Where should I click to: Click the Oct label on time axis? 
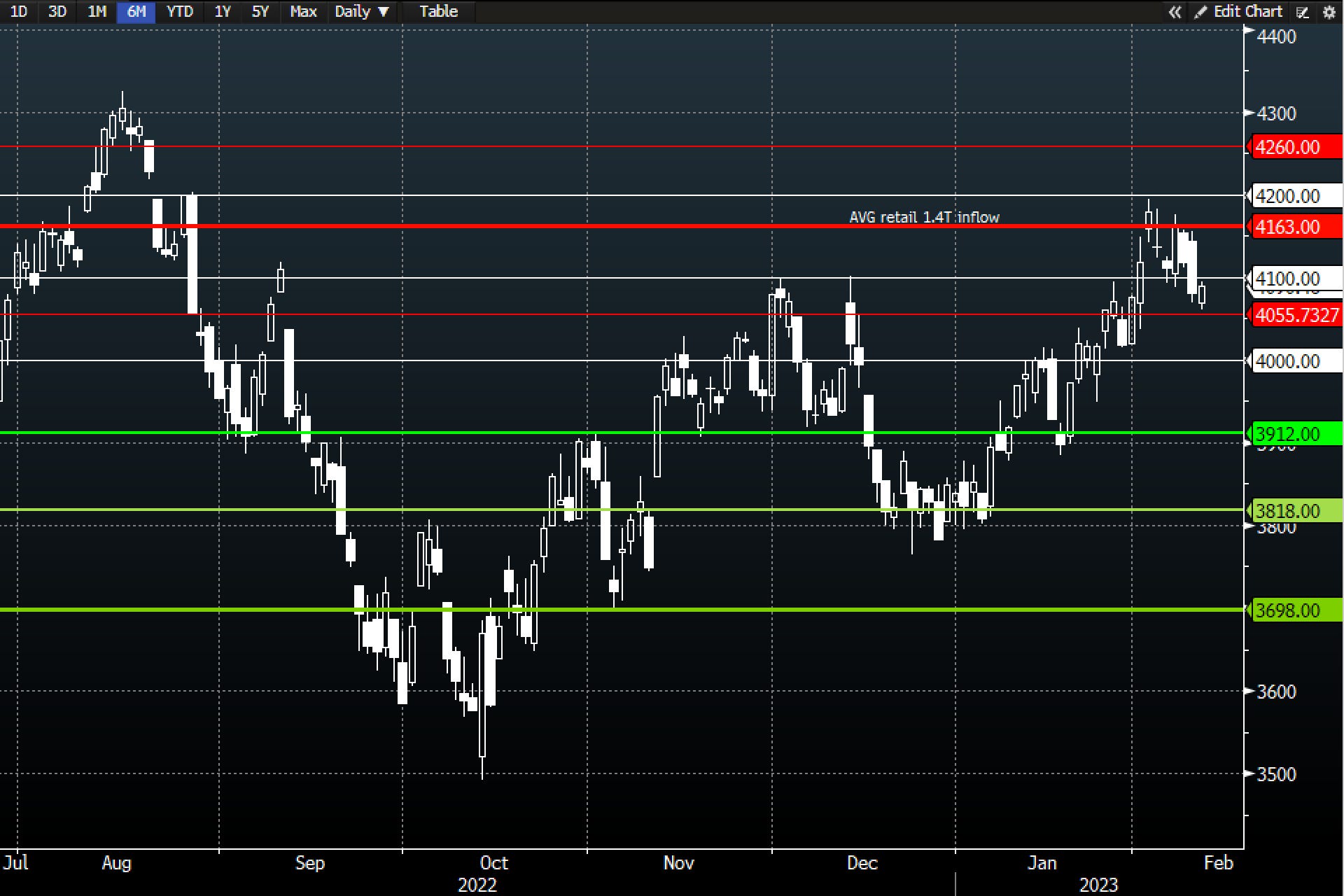coord(493,863)
